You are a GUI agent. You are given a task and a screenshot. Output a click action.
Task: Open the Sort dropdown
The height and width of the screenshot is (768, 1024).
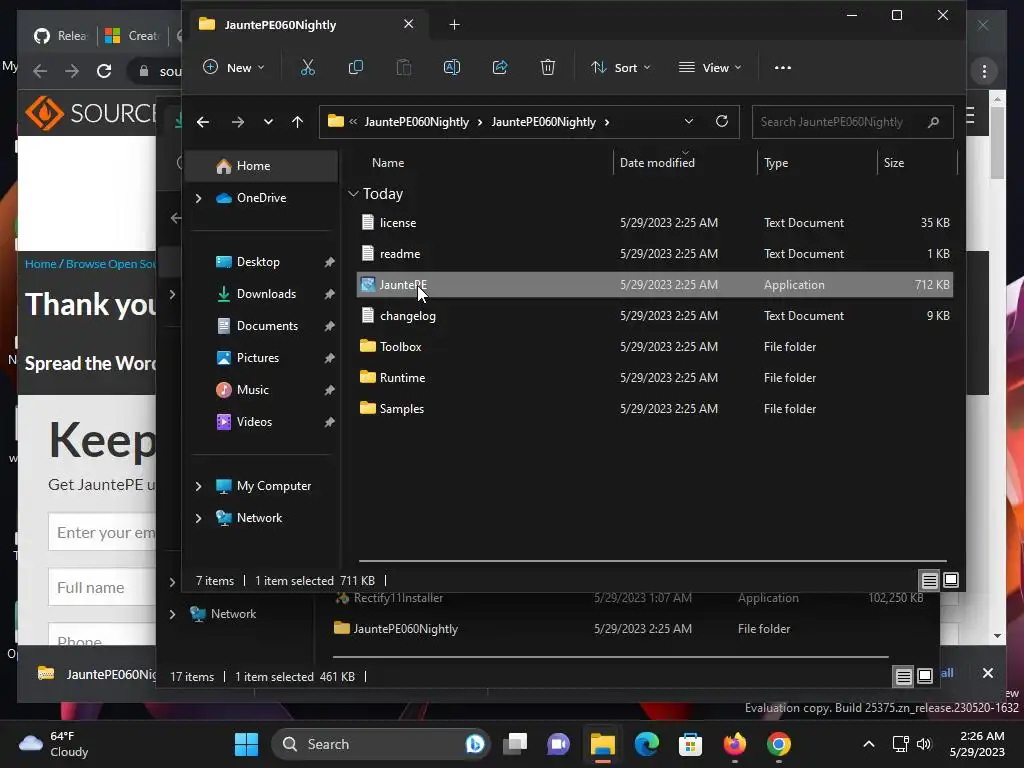click(621, 67)
